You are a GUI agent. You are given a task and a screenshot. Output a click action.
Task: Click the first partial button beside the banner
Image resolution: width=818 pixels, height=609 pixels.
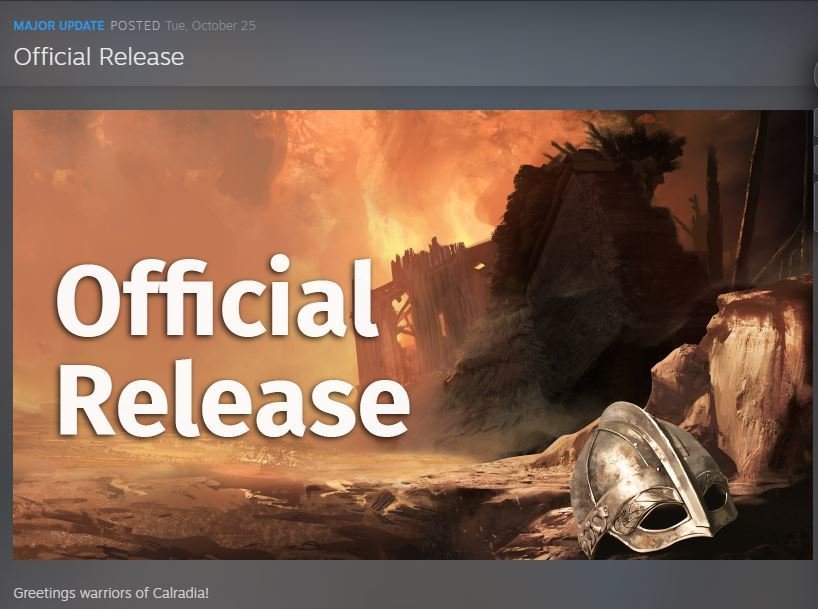pyautogui.click(x=815, y=123)
